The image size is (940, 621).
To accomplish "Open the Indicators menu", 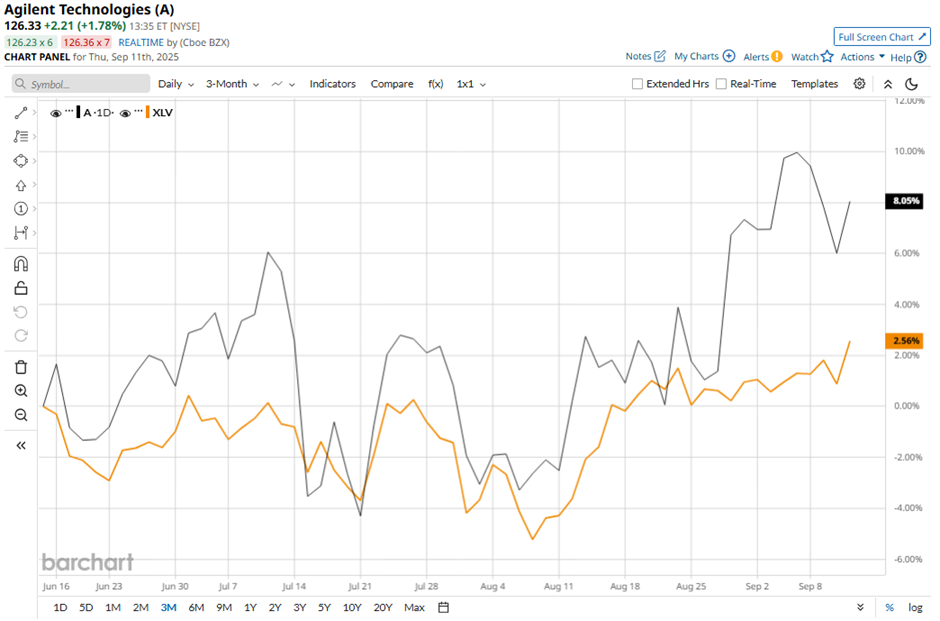I will [333, 84].
